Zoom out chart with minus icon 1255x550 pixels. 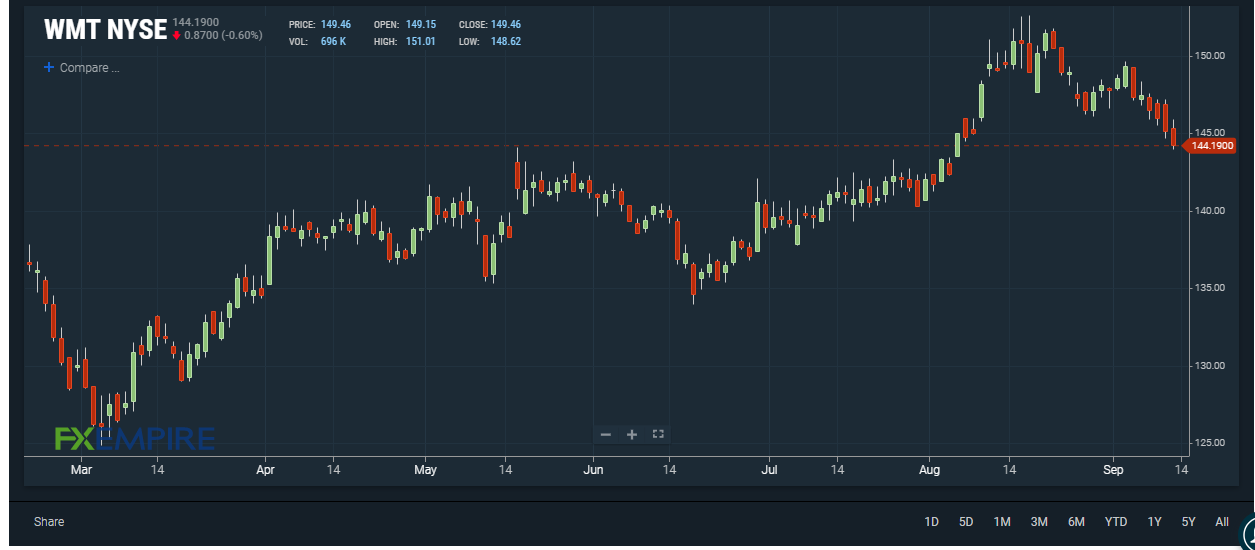coord(606,434)
